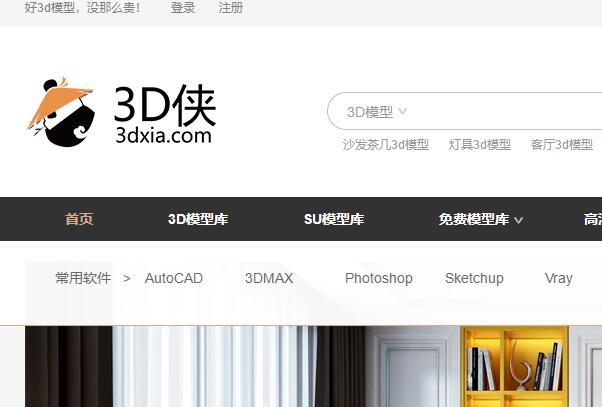
Task: Visit the Photoshop software link
Action: tap(379, 278)
